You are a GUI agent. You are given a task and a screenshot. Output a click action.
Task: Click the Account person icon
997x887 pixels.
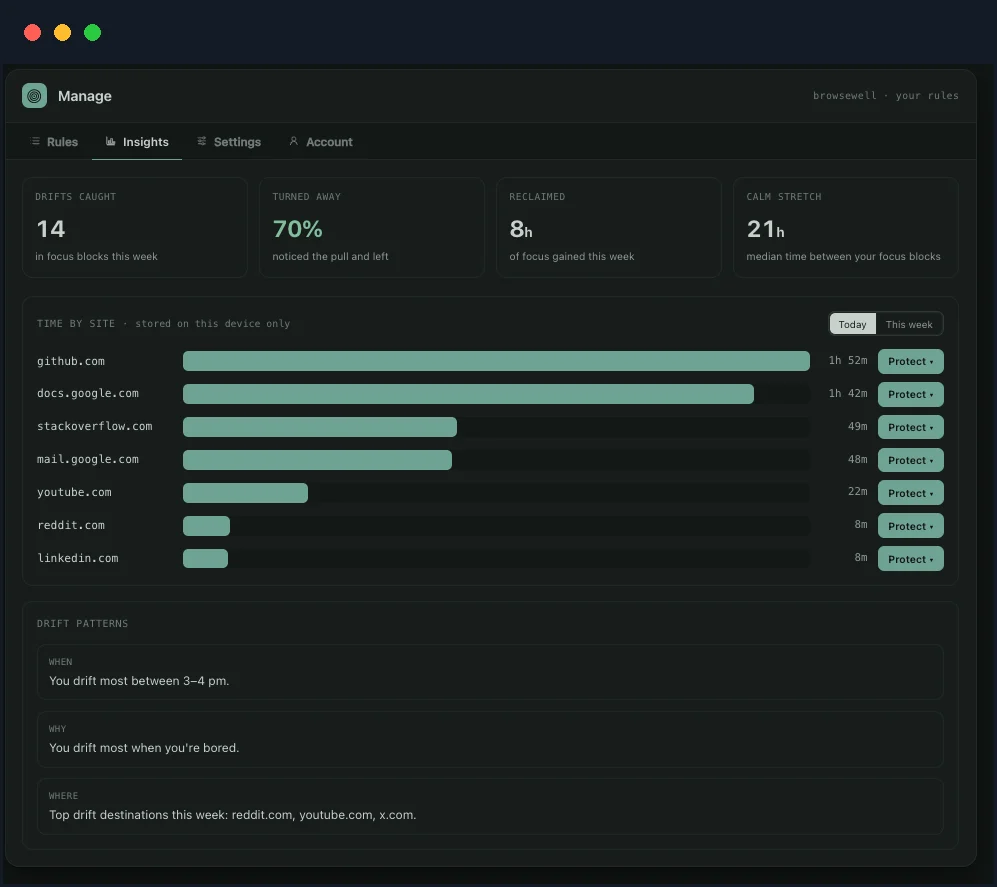pyautogui.click(x=294, y=141)
